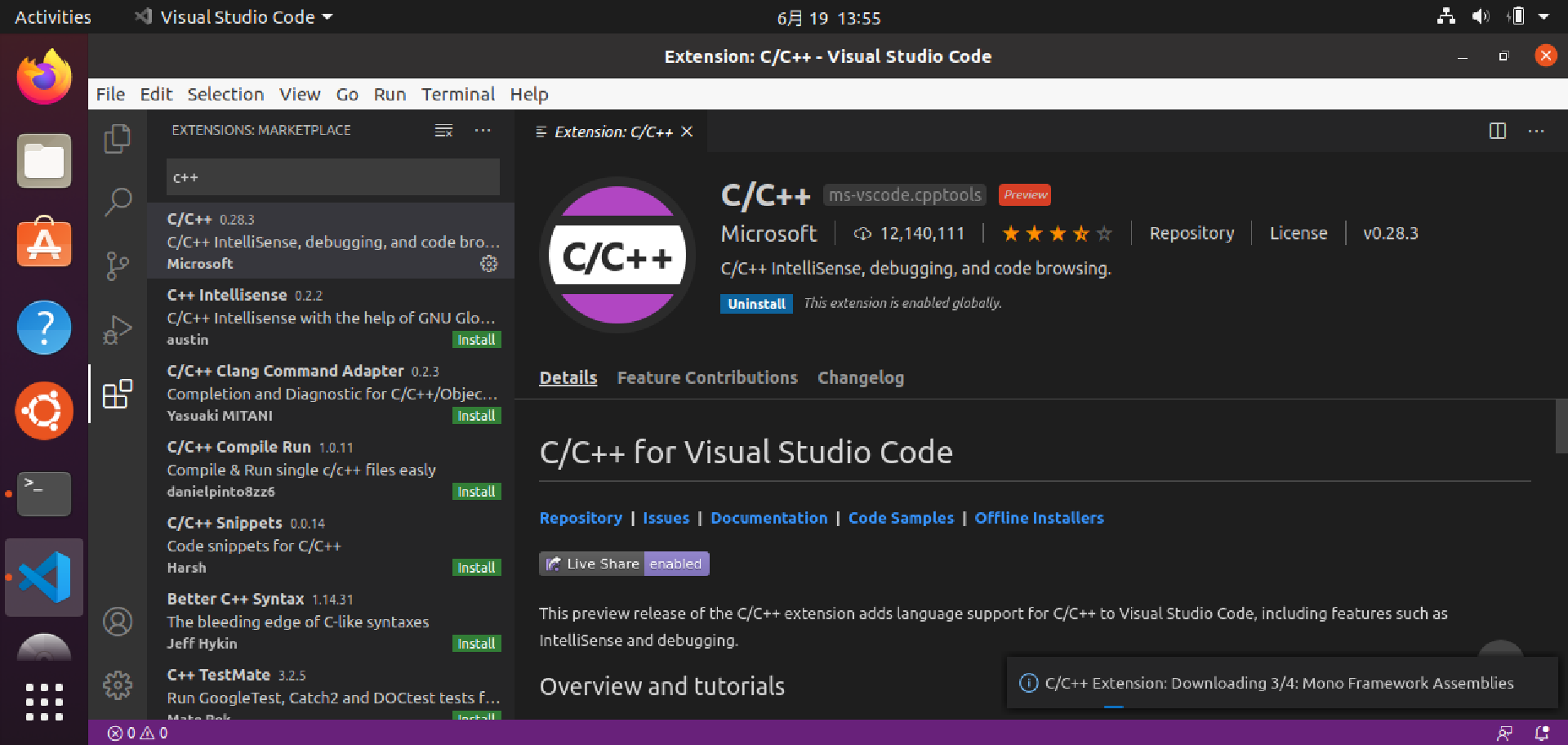
Task: Switch to the Feature Contributions tab
Action: point(707,377)
